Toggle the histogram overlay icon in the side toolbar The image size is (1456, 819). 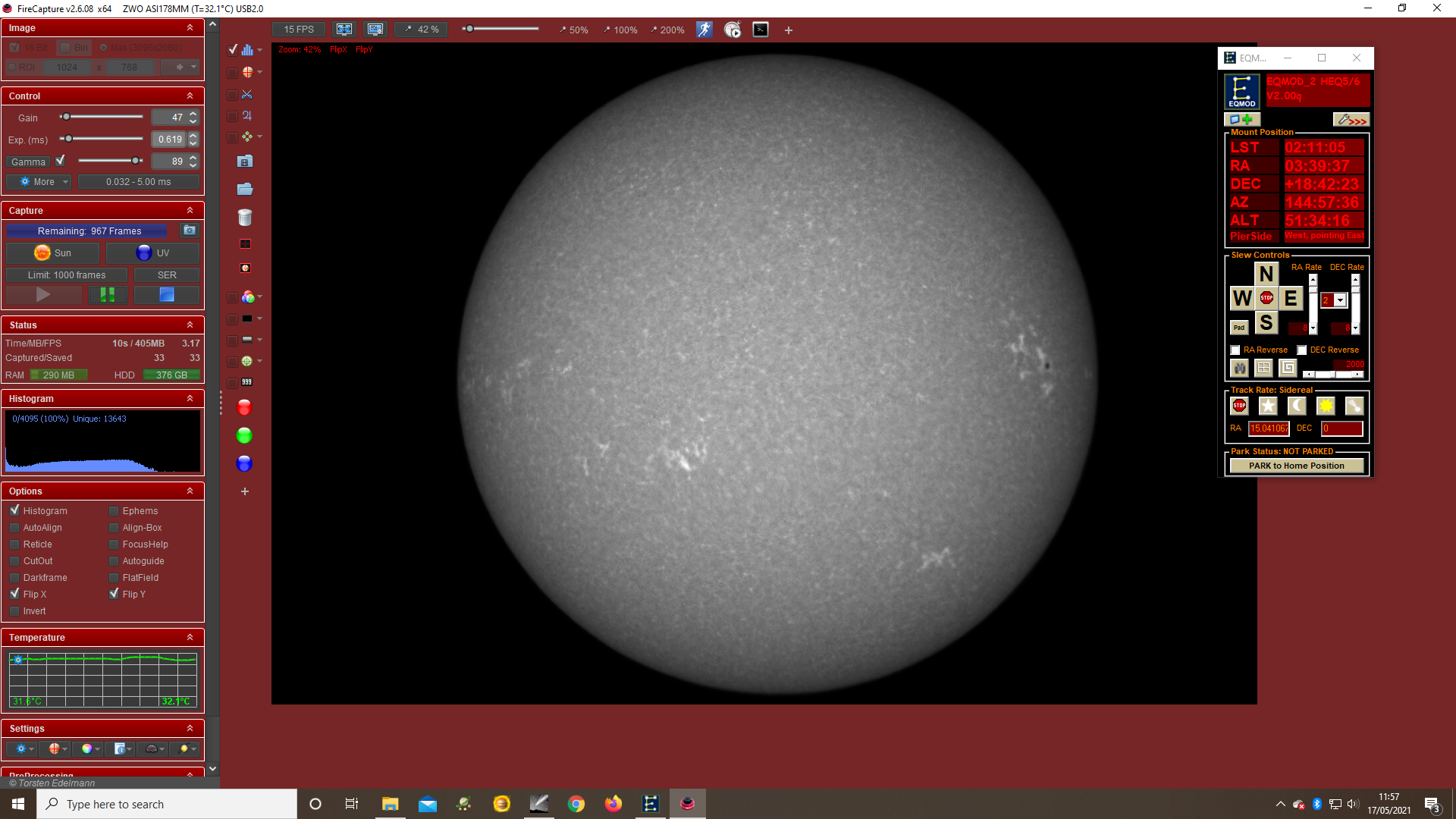click(247, 50)
